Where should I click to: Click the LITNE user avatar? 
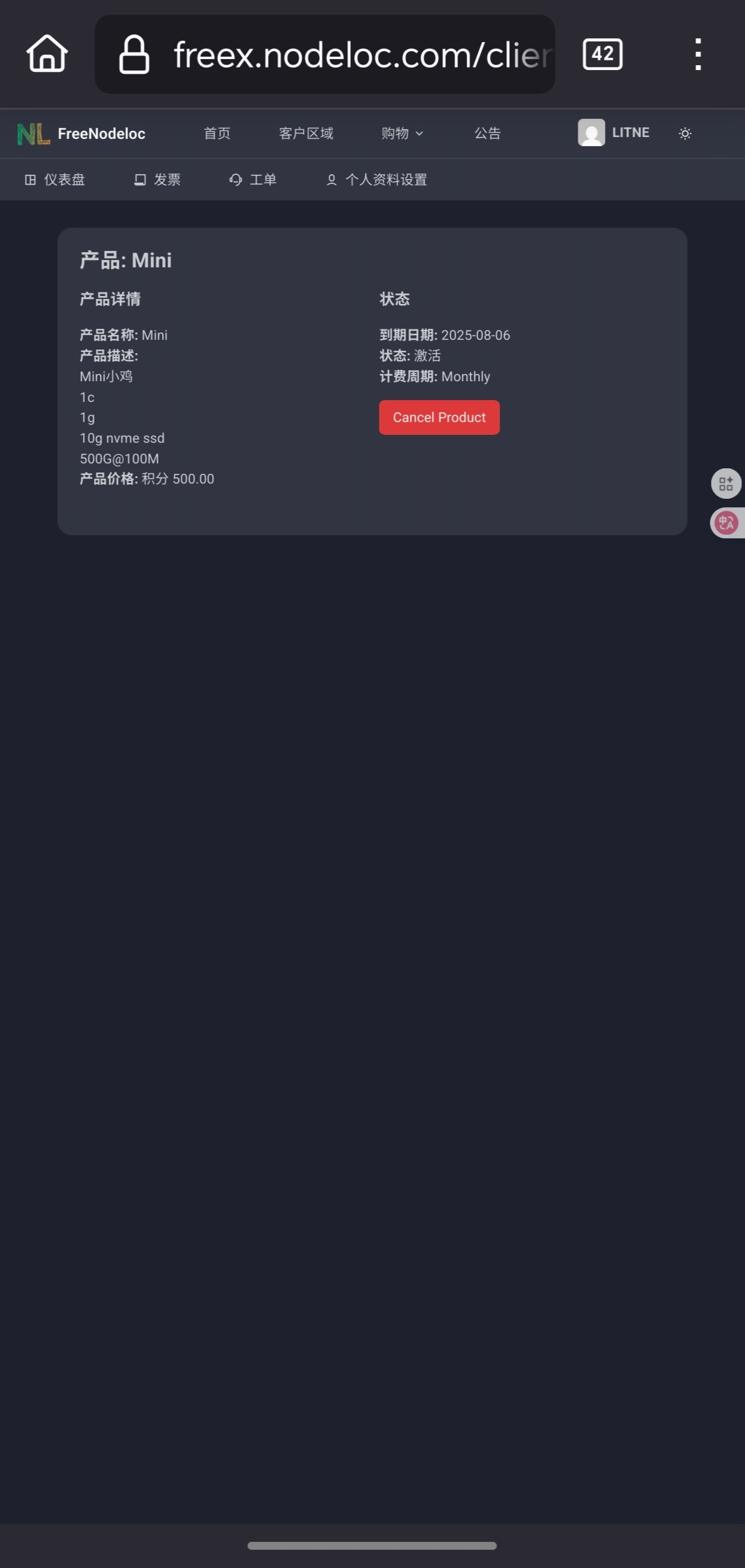(591, 133)
